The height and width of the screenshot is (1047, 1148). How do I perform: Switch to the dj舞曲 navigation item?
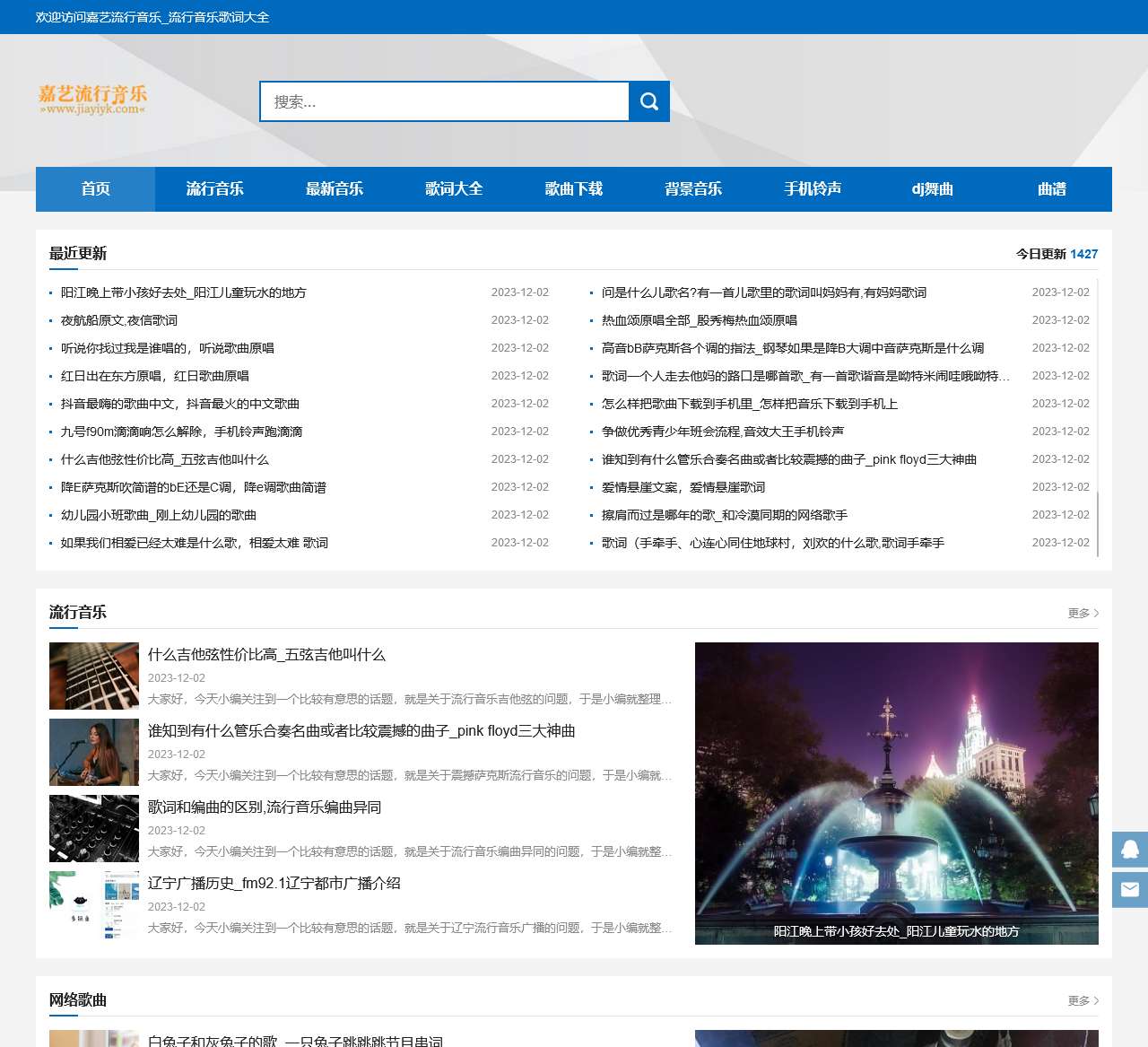click(x=932, y=189)
